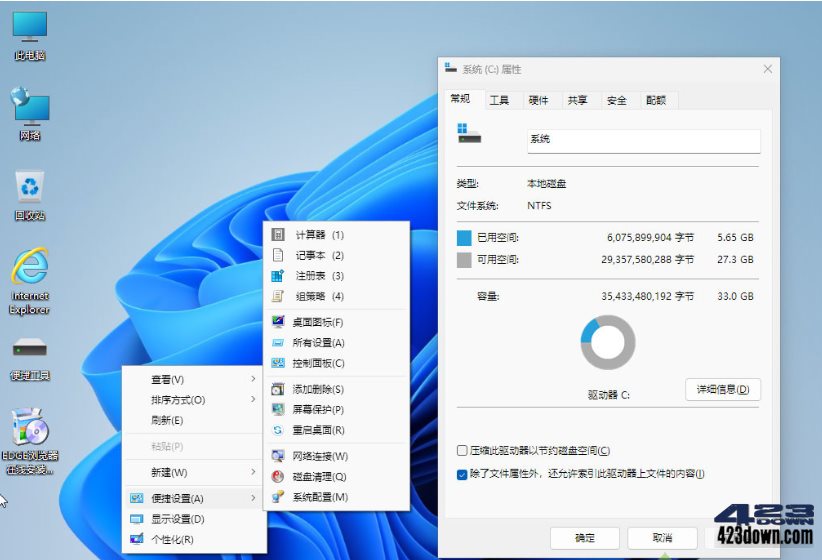Click the 27.3 GB free space value

coord(736,260)
